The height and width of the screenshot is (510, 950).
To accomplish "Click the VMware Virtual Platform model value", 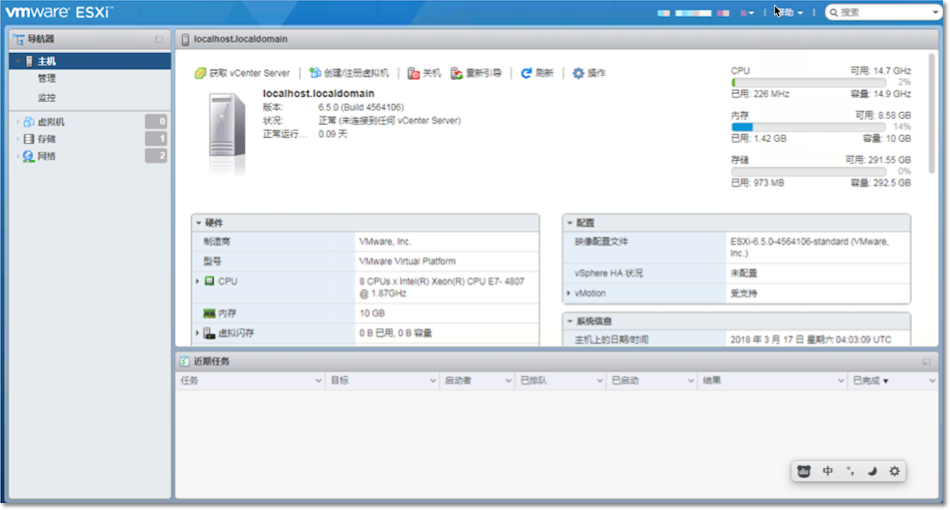I will [x=407, y=262].
